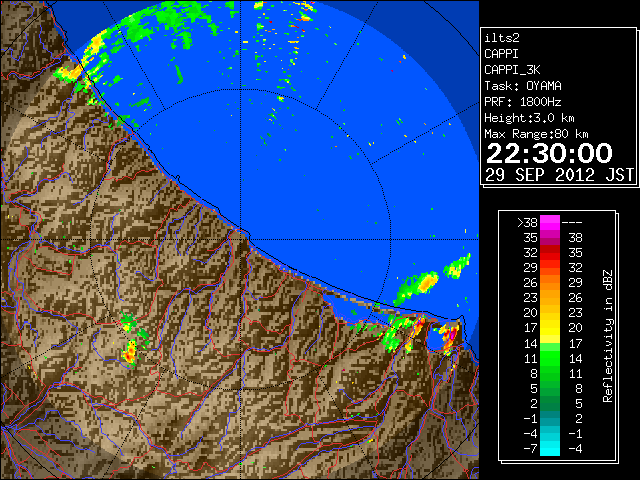This screenshot has height=480, width=640.
Task: Click the orange 26-29 dBZ legend swatch
Action: coord(550,282)
